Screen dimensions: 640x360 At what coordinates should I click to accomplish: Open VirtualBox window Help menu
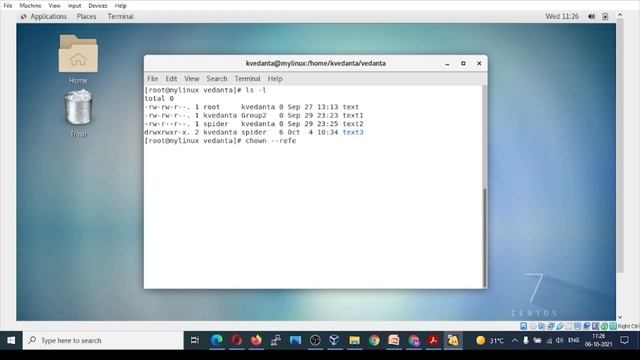[120, 6]
